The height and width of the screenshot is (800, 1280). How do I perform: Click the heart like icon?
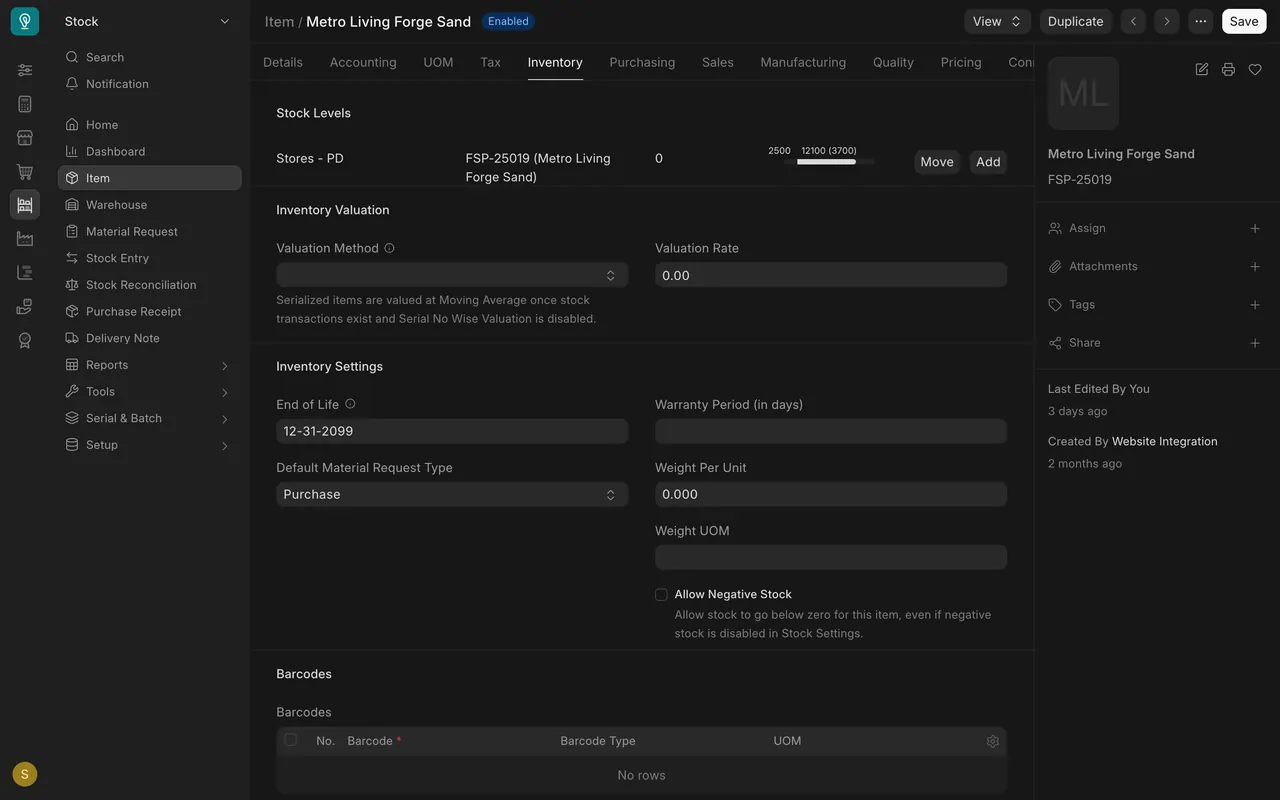coord(1255,69)
